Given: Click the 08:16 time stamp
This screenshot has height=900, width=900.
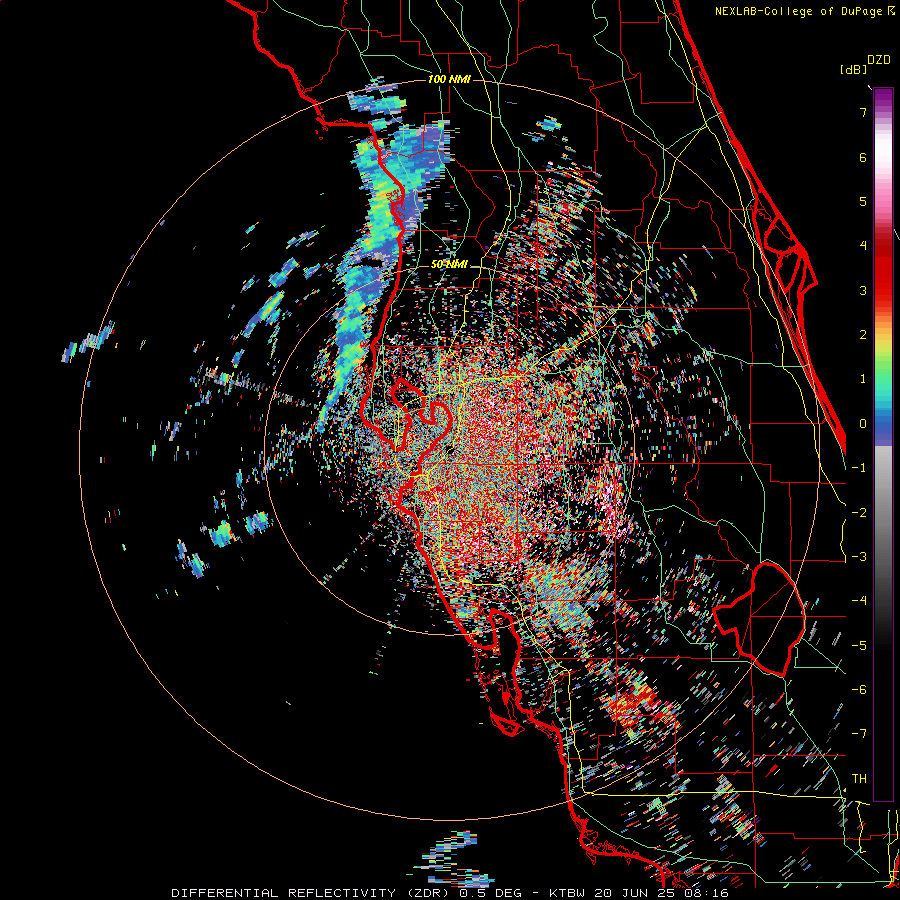Looking at the screenshot, I should (x=708, y=893).
